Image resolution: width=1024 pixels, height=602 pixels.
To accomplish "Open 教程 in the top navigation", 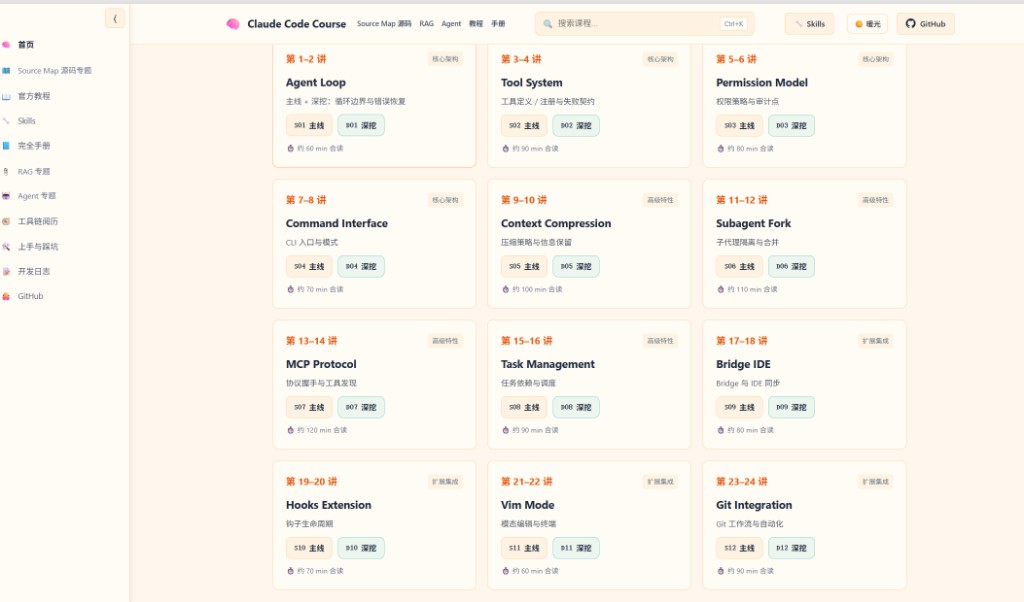I will pos(476,24).
